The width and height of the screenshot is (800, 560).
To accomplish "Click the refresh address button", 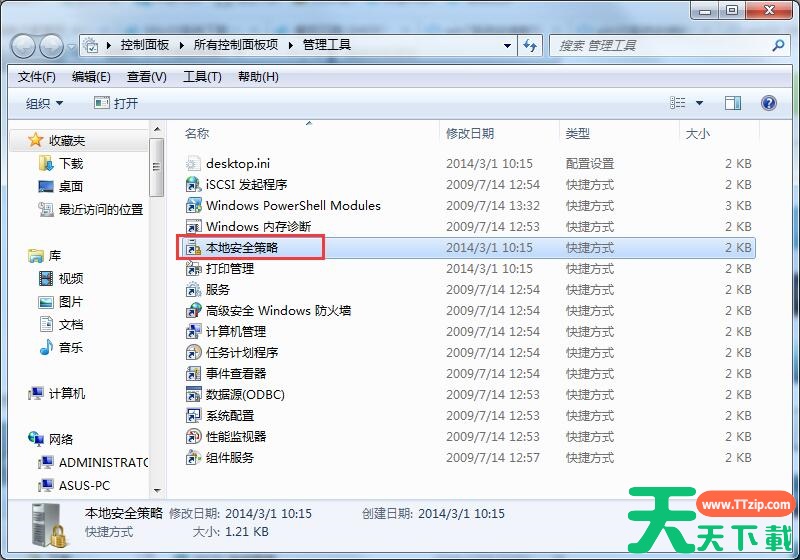I will click(x=530, y=46).
